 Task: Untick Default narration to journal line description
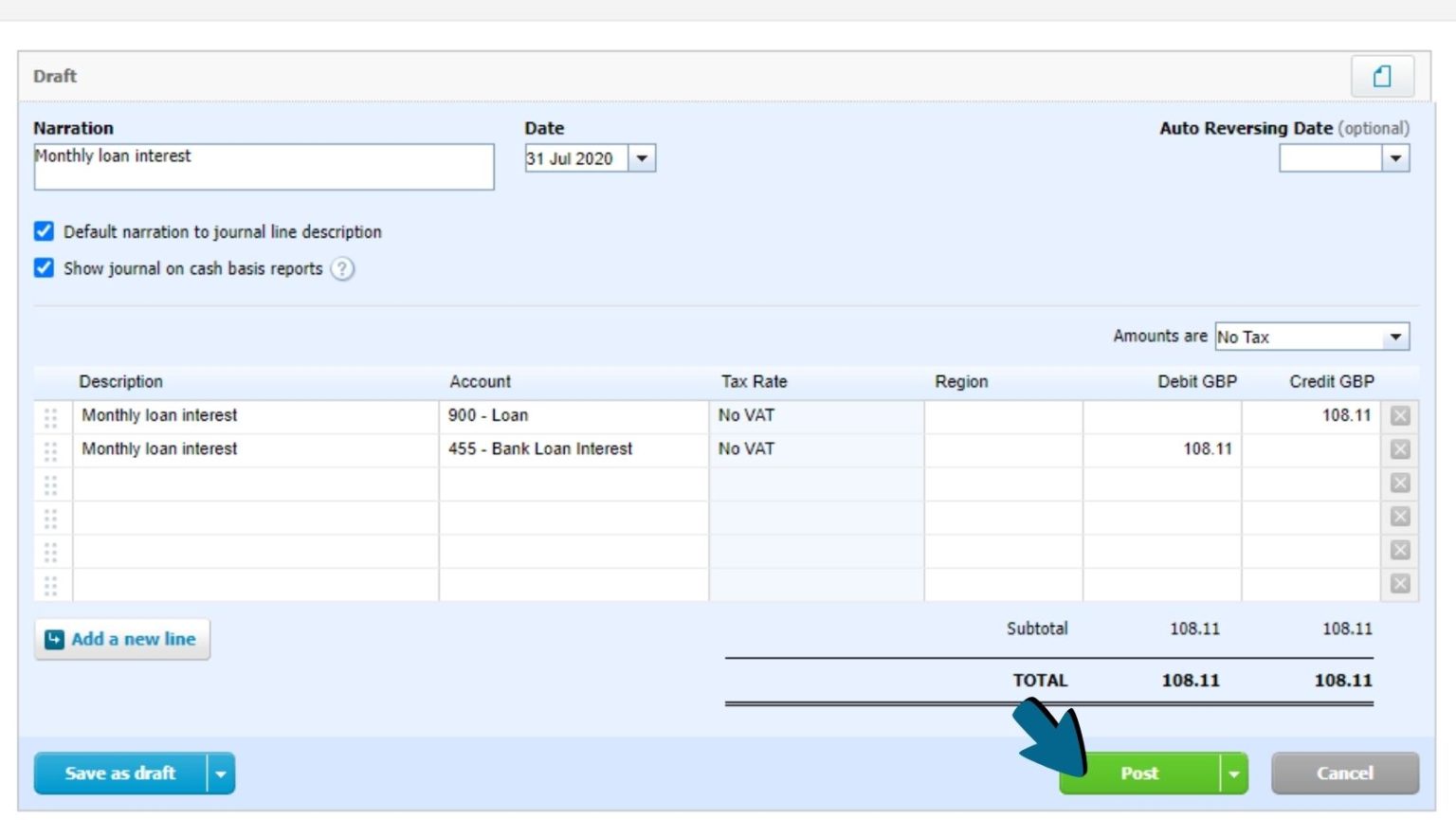click(x=44, y=231)
